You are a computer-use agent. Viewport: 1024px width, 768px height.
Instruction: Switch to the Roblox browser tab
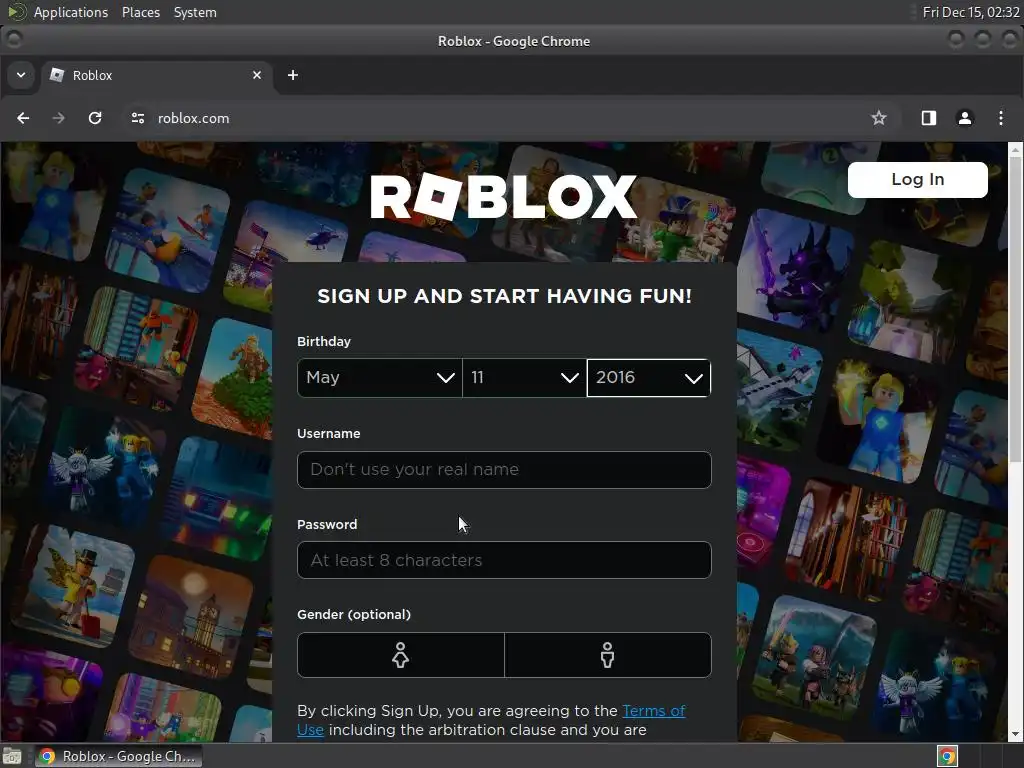[x=156, y=75]
